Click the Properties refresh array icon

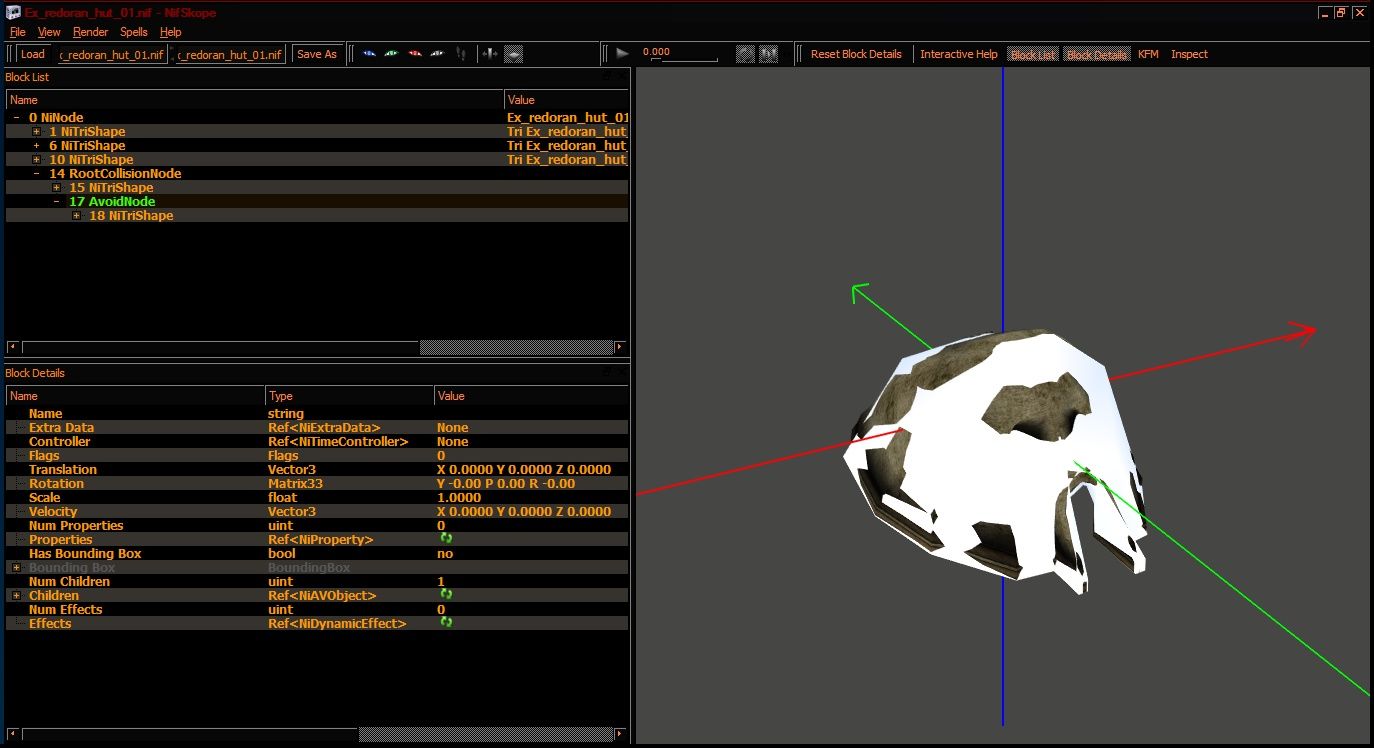coord(446,539)
